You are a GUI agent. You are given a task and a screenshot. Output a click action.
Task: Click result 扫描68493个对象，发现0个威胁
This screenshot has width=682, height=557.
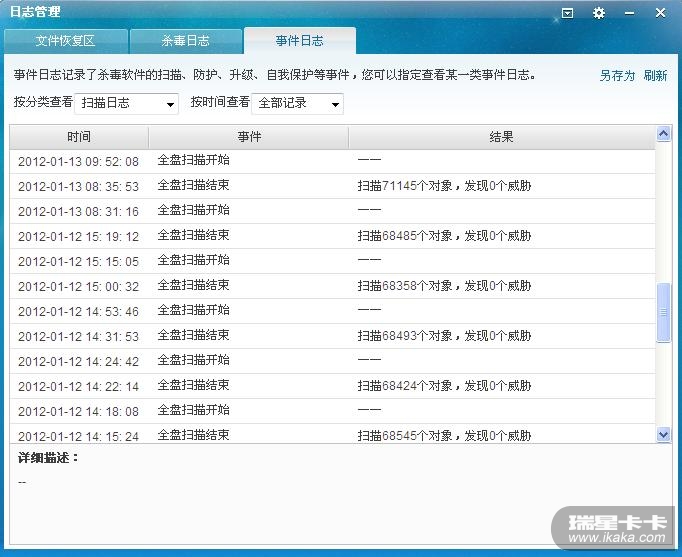pyautogui.click(x=444, y=336)
